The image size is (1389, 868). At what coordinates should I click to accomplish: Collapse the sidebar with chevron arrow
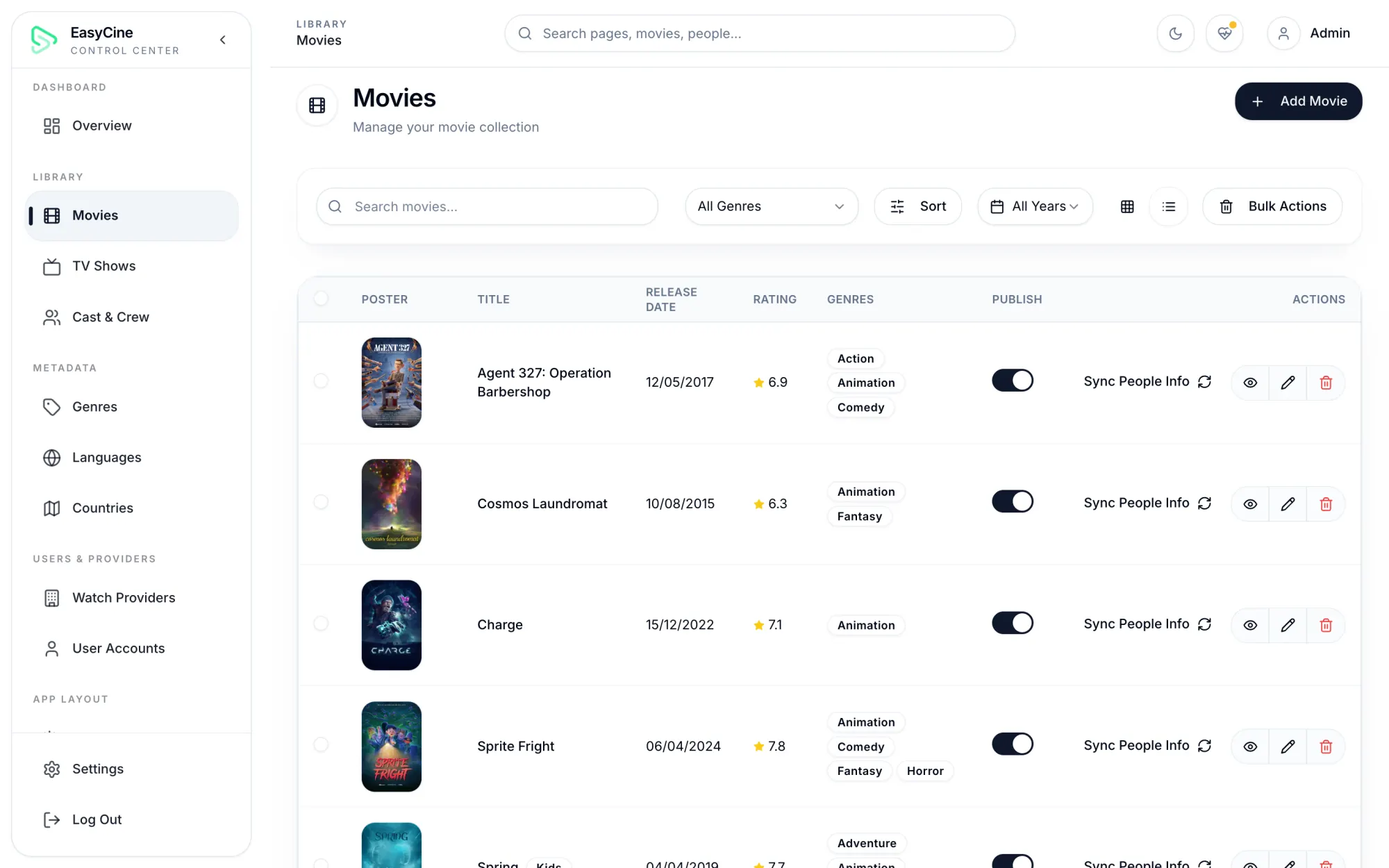pyautogui.click(x=223, y=40)
